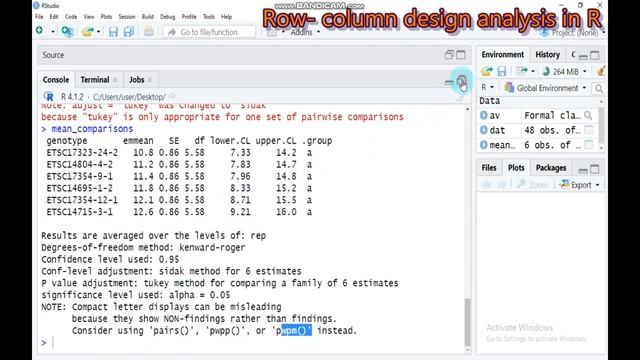Maximize the Console pane
Image resolution: width=640 pixels, height=360 pixels.
click(x=462, y=81)
